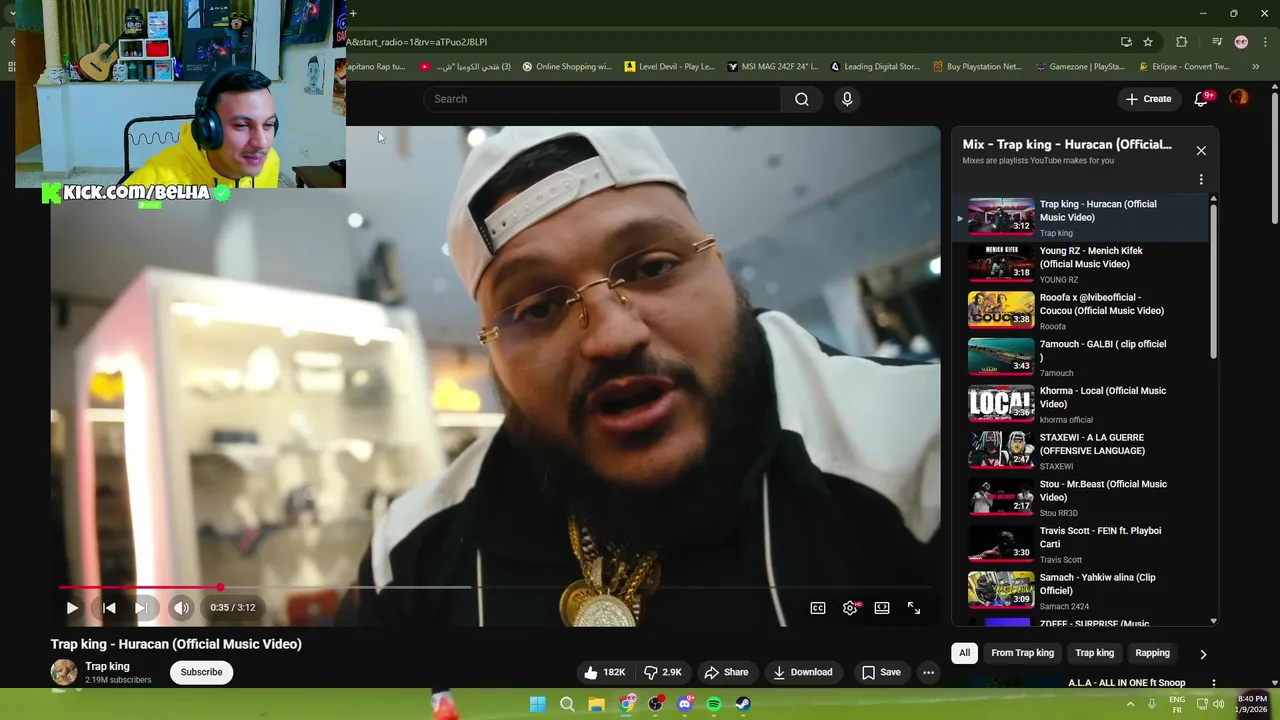This screenshot has width=1280, height=720.
Task: Show more filter chips with the arrow
Action: (1203, 654)
